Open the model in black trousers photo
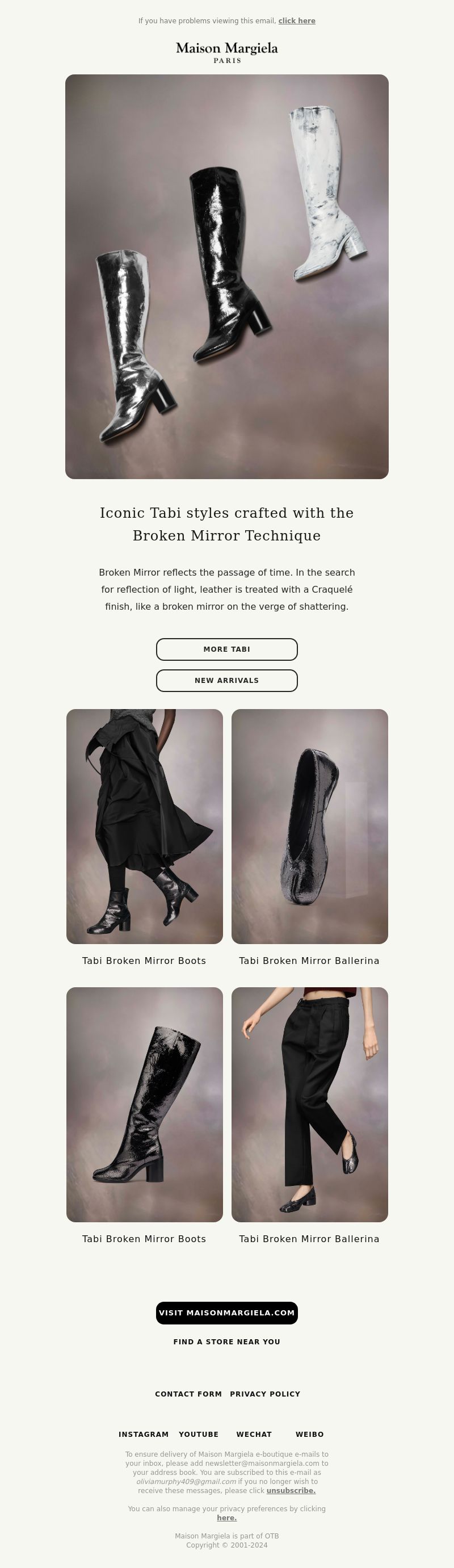Screen dimensions: 454x1568 [x=310, y=1104]
